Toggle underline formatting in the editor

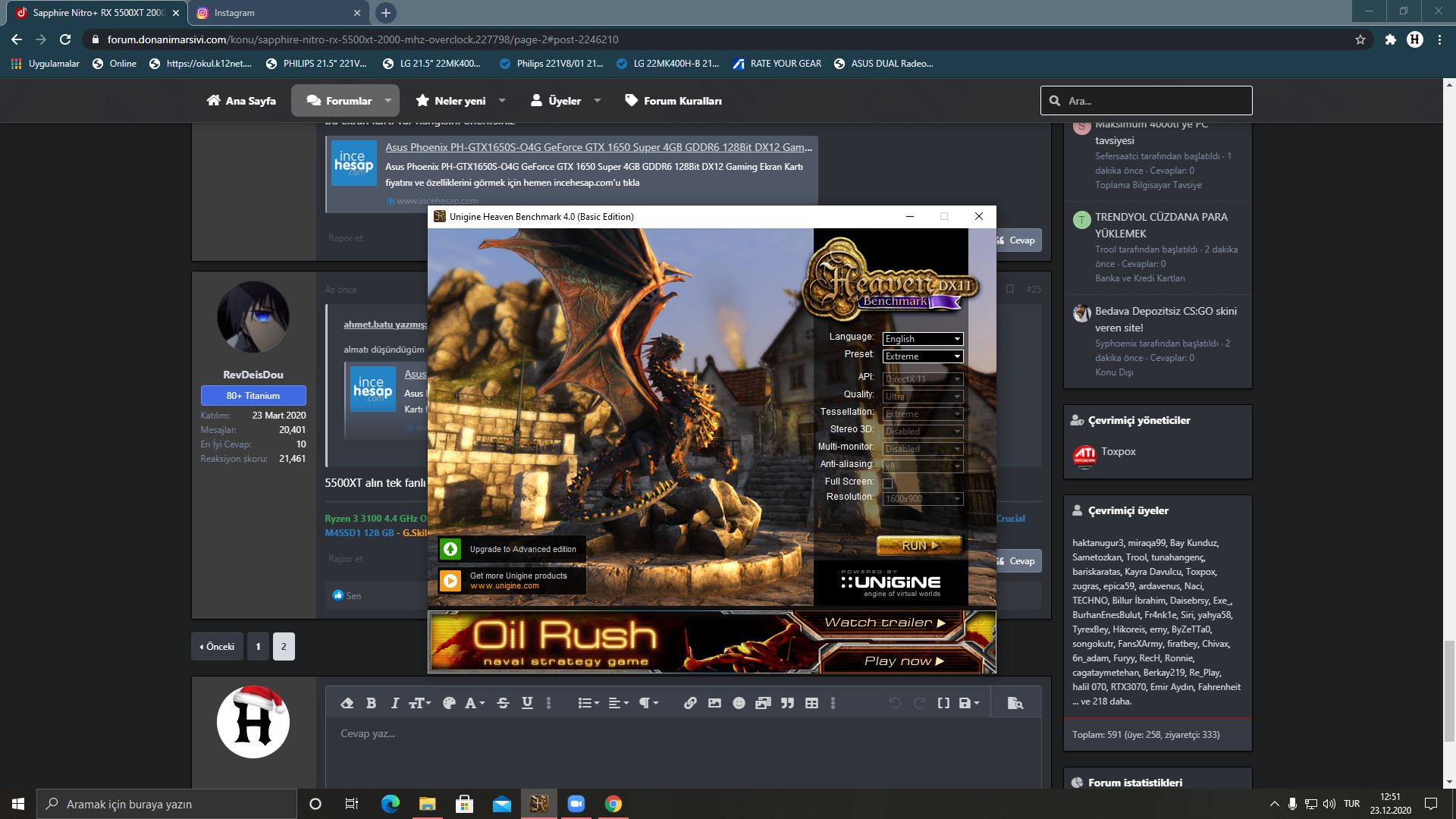pyautogui.click(x=527, y=703)
